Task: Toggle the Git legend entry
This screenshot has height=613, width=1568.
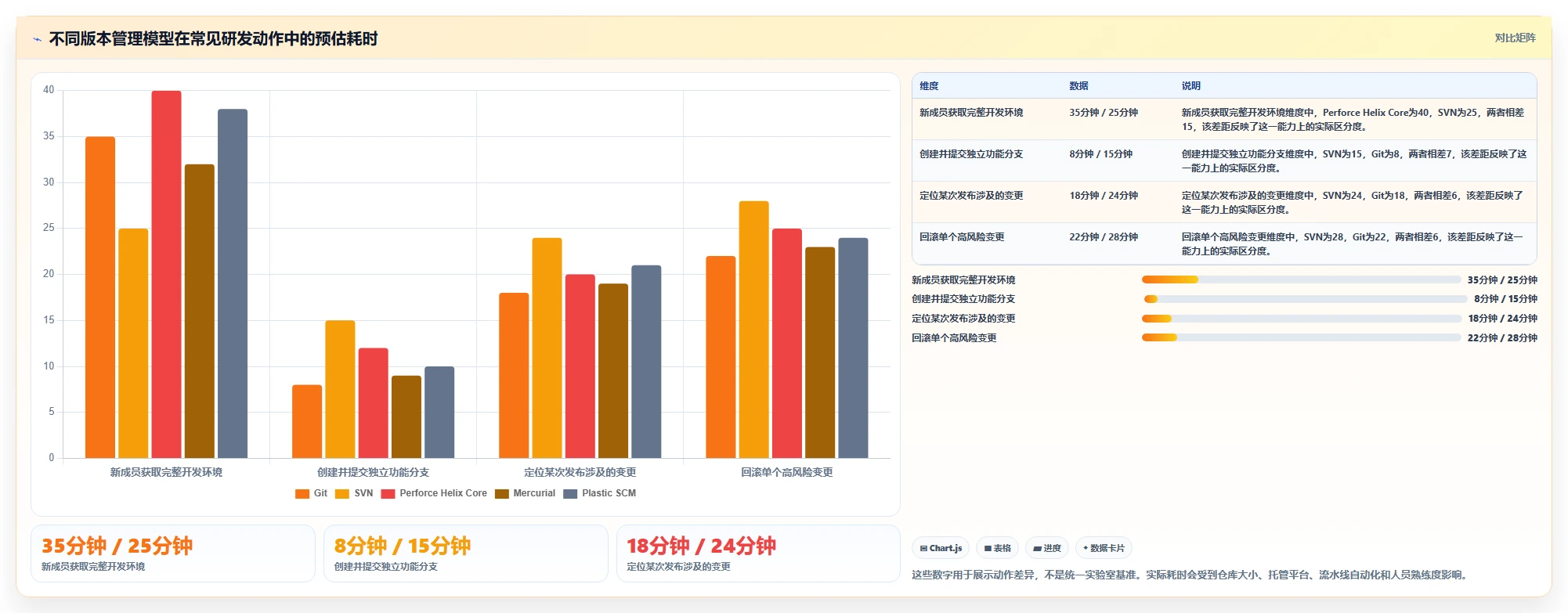Action: 312,493
